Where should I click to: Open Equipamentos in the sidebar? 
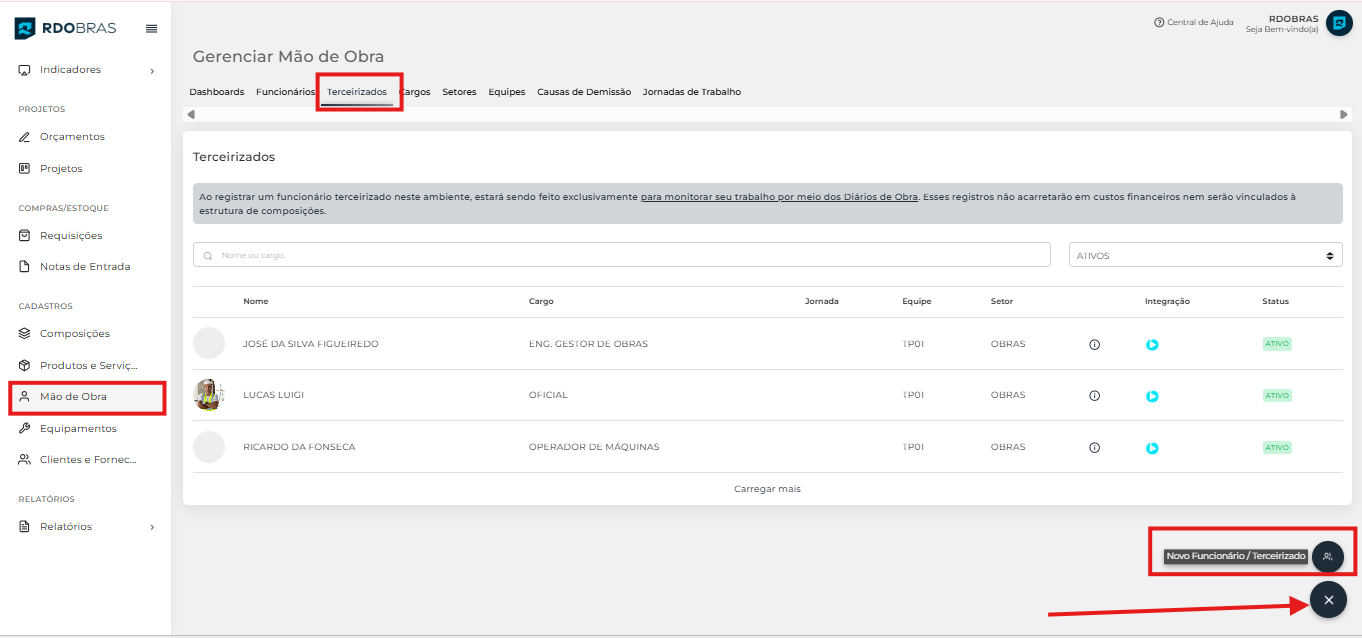[x=78, y=428]
